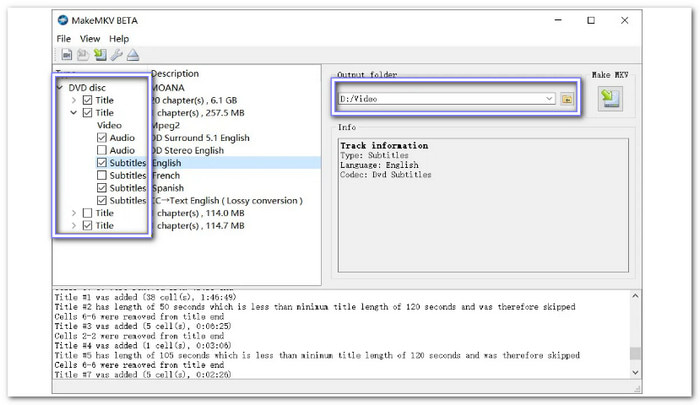Image resolution: width=700 pixels, height=405 pixels.
Task: Browse for output folder with folder icon
Action: point(566,99)
